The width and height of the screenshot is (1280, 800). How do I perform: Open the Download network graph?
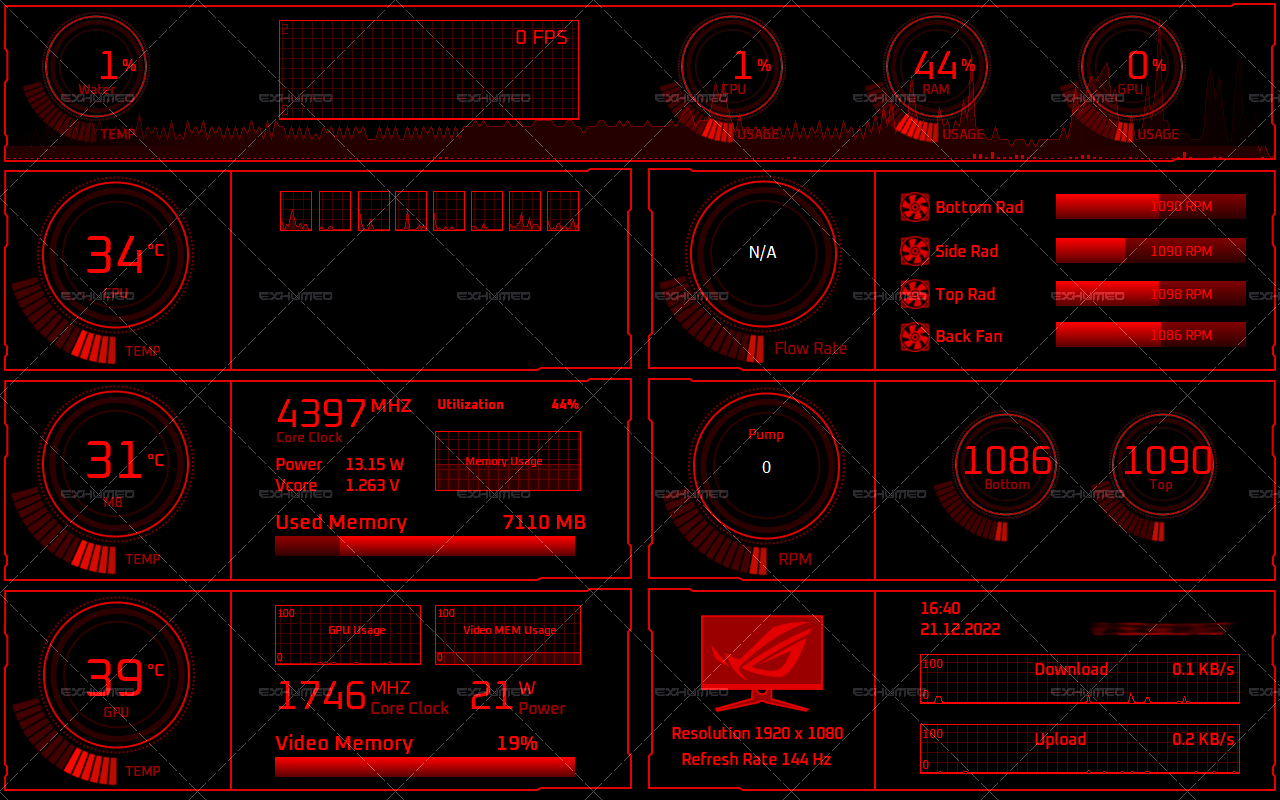point(1080,675)
